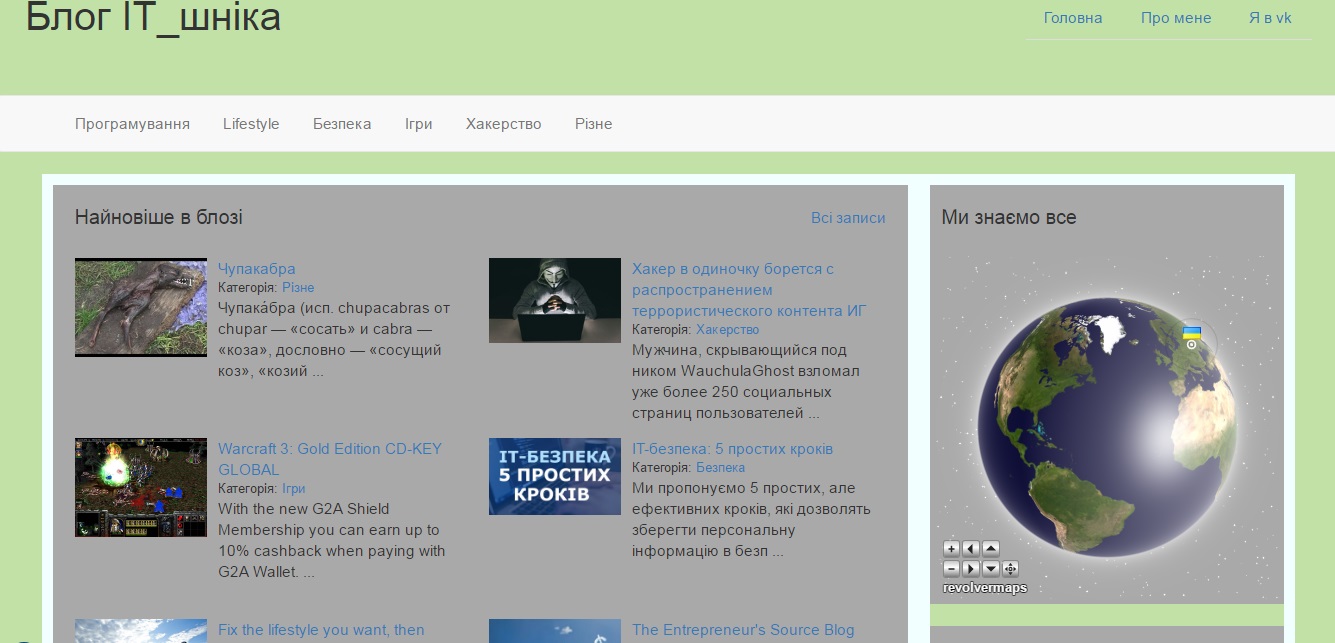Click the rotating Earth globe widget
This screenshot has height=643, width=1335.
point(1107,427)
